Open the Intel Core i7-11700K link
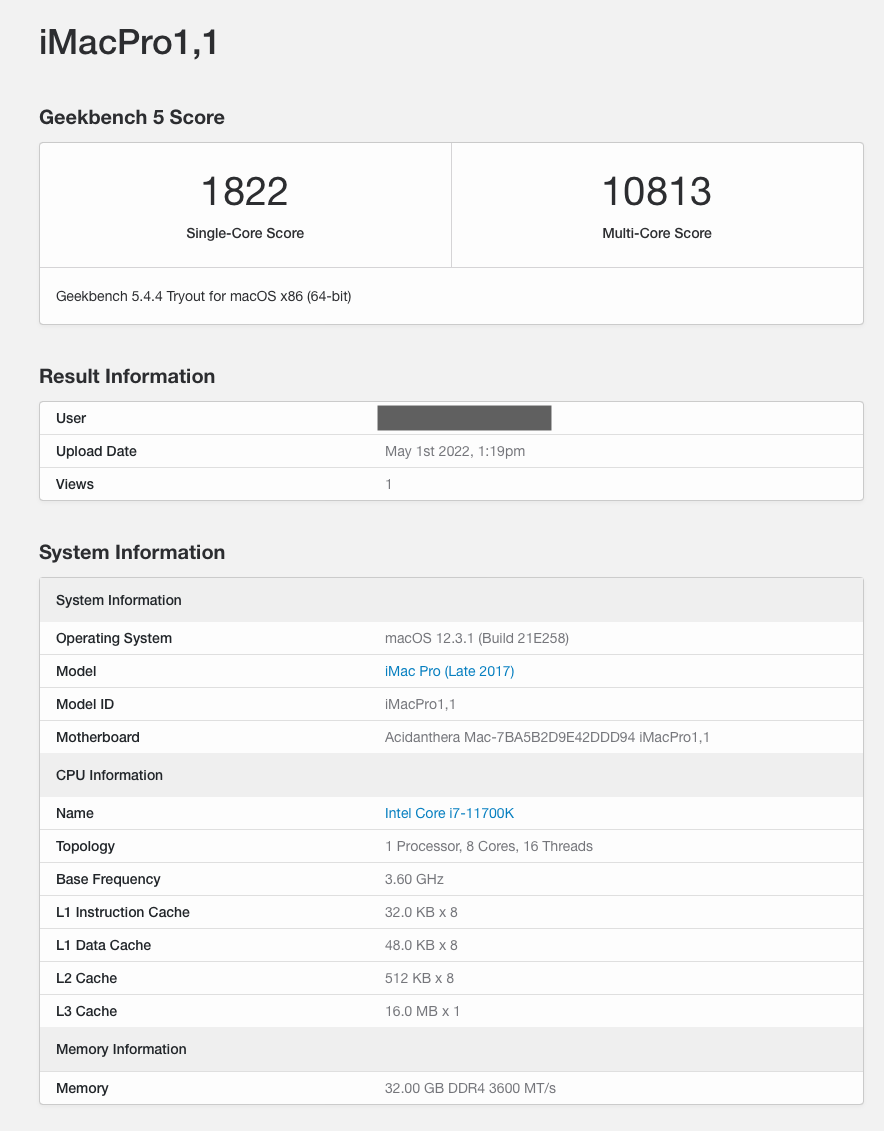 click(x=449, y=814)
